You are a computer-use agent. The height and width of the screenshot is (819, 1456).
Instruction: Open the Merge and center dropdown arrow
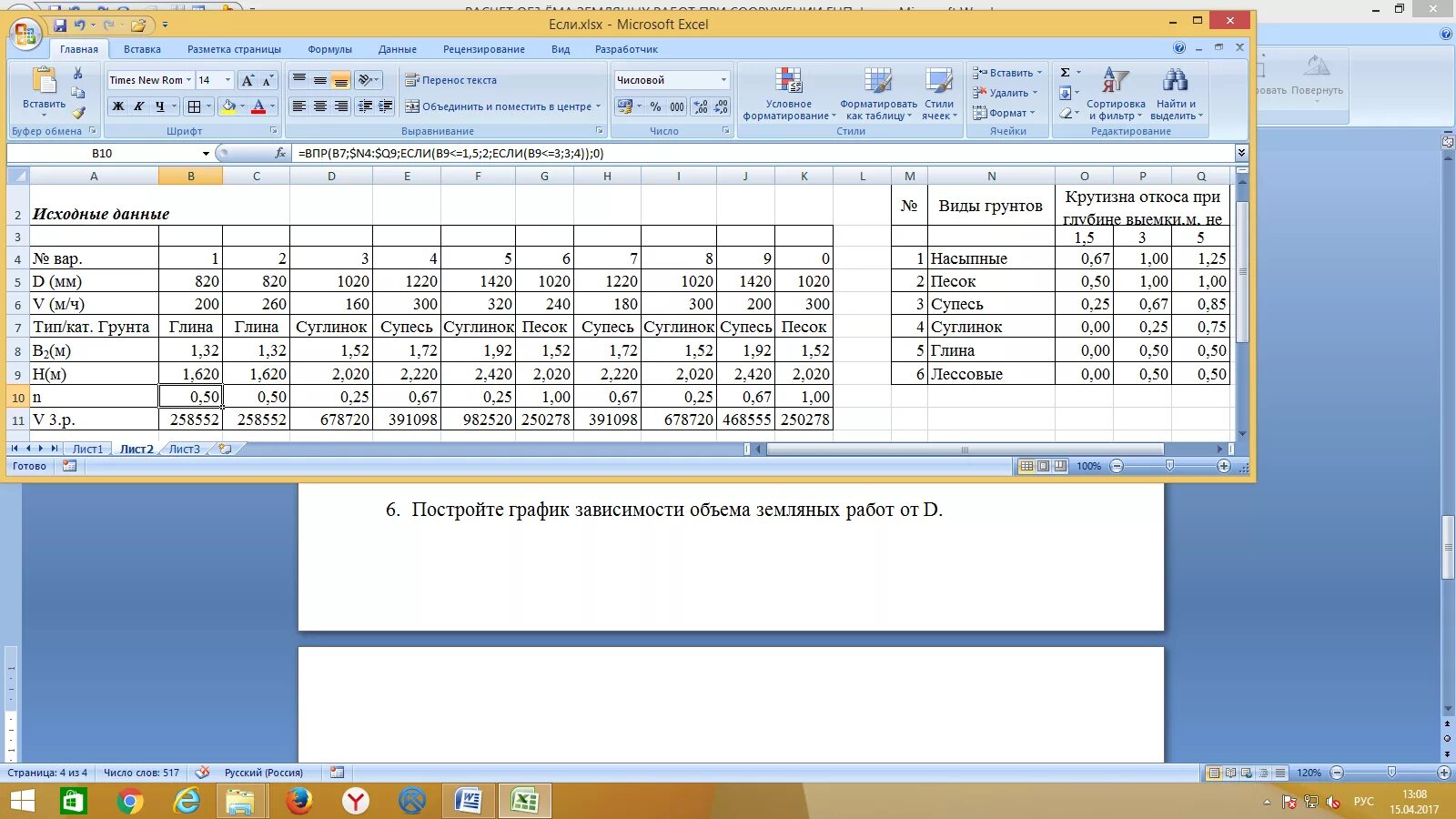point(598,106)
